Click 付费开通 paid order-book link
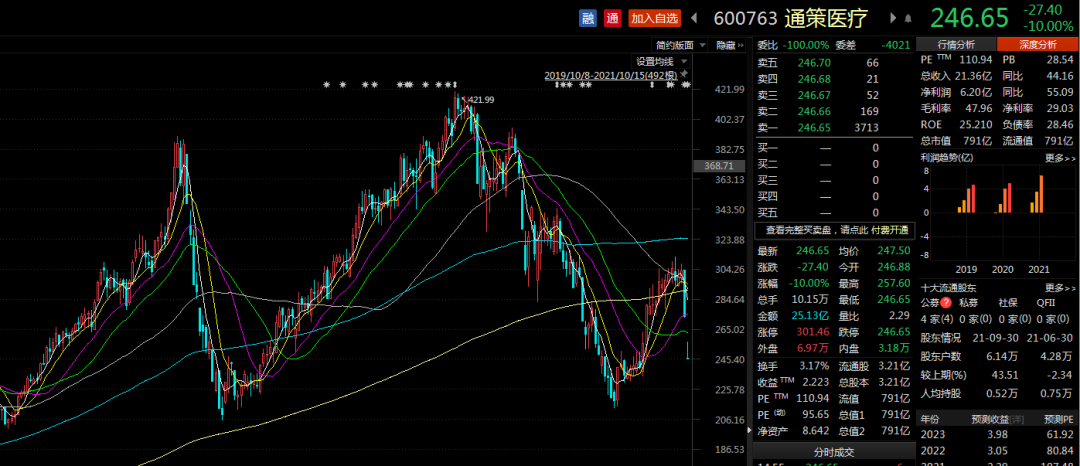This screenshot has width=1080, height=466. tap(890, 230)
